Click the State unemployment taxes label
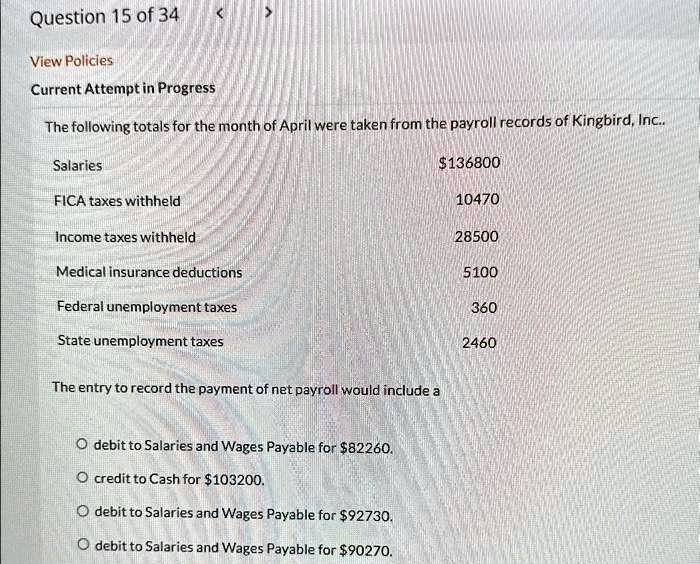700x564 pixels. pyautogui.click(x=140, y=341)
